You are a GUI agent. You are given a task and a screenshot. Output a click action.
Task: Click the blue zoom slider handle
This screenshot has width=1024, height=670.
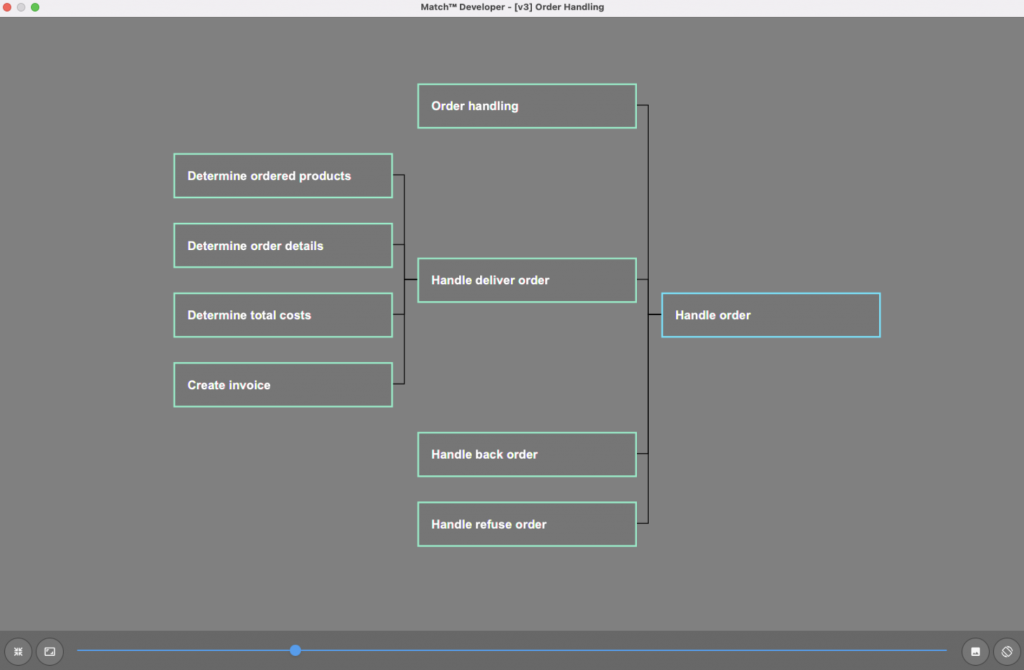pyautogui.click(x=295, y=650)
